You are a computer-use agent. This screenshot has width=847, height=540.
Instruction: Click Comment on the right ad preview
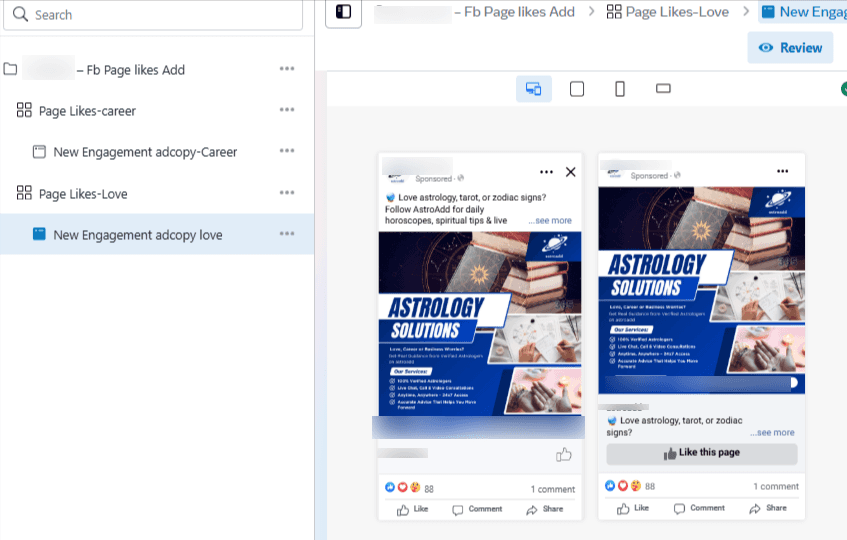click(x=699, y=508)
